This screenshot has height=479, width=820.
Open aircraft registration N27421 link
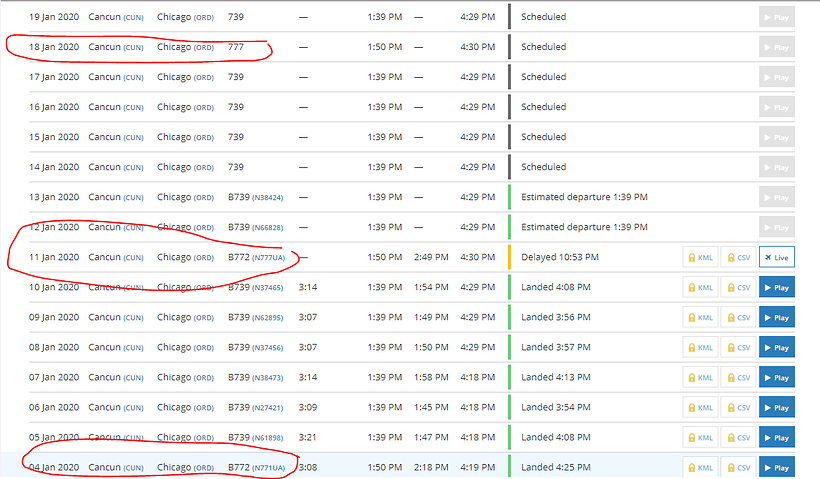pos(267,408)
